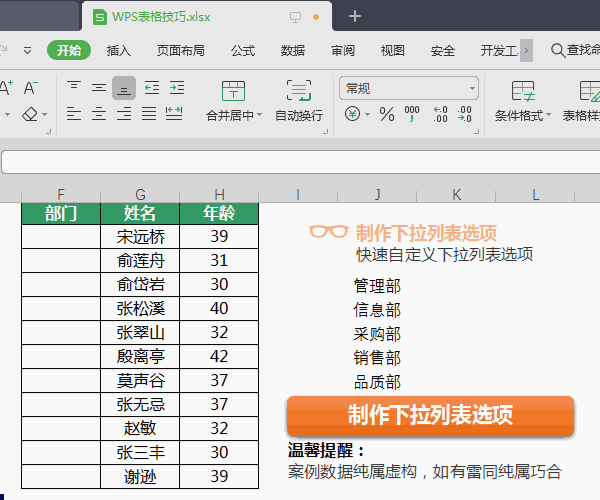This screenshot has width=600, height=500.
Task: Select the cell 品质部
Action: (x=377, y=382)
